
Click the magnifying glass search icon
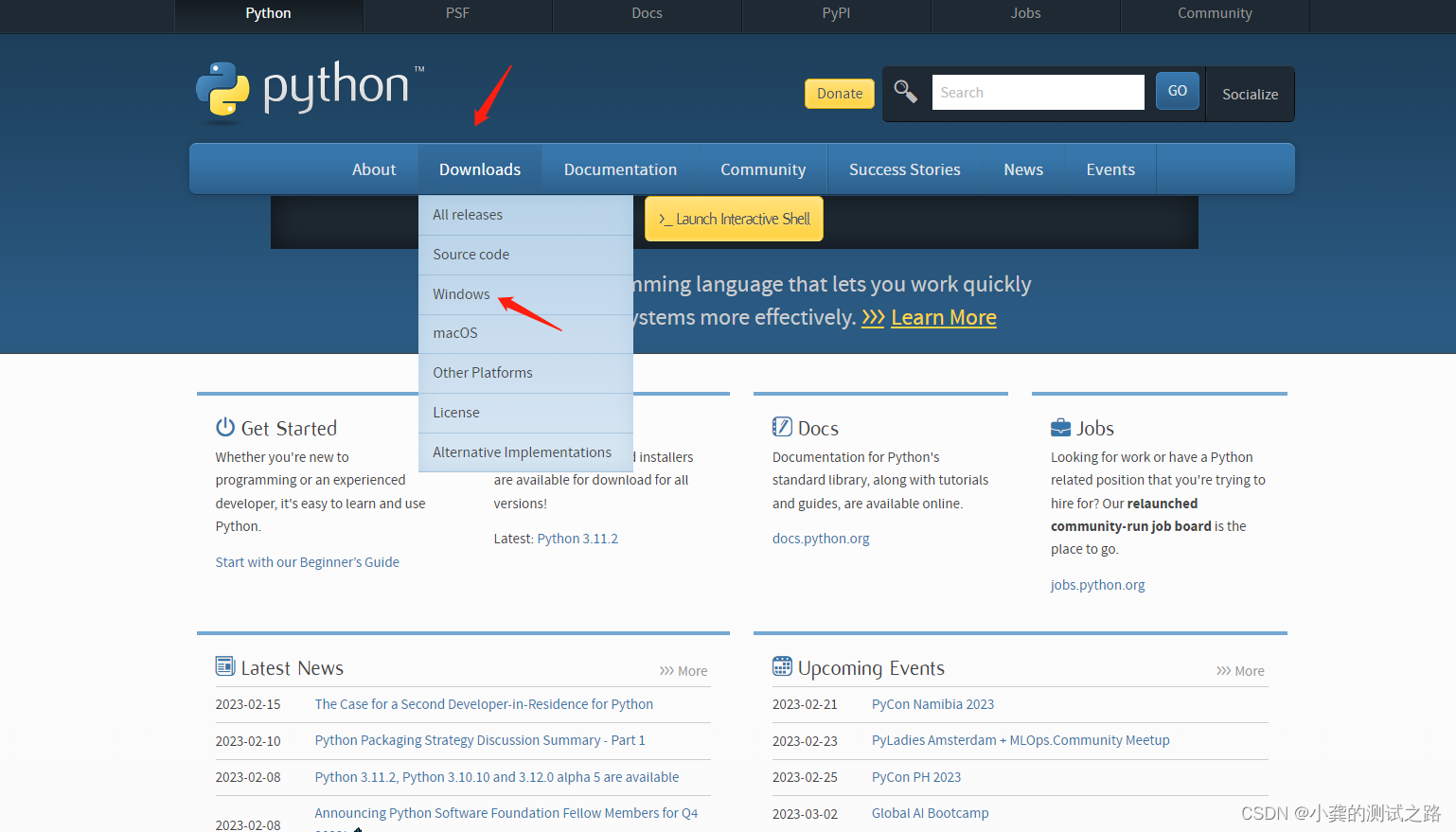pos(906,91)
